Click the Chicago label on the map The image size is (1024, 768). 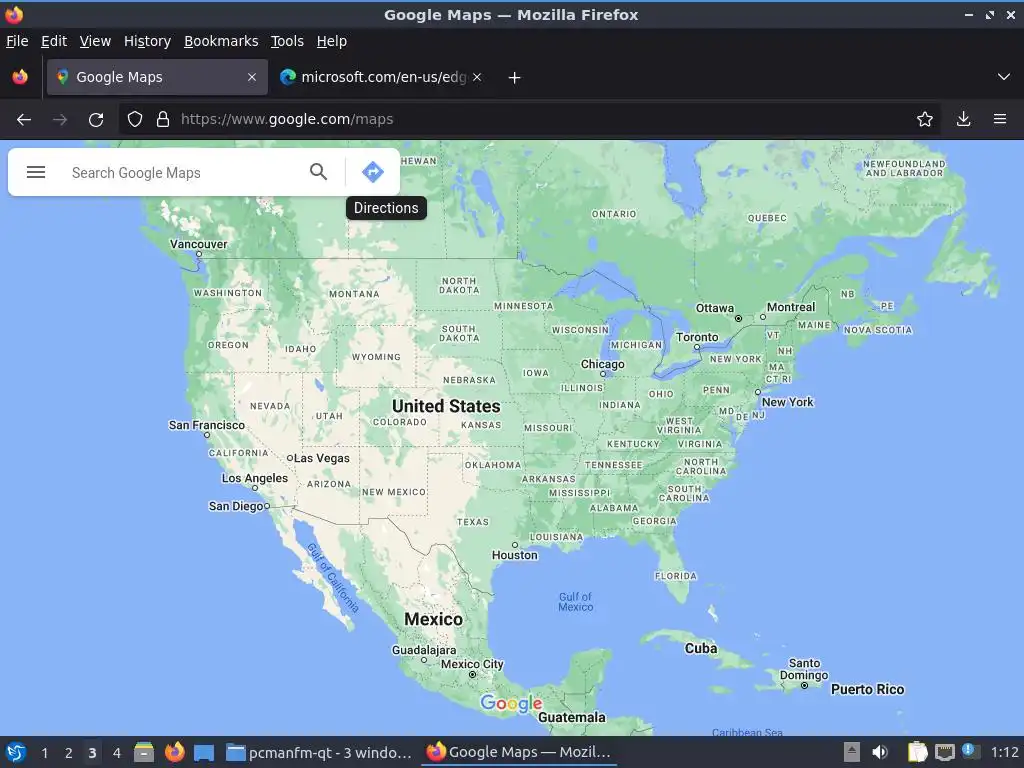[x=602, y=364]
